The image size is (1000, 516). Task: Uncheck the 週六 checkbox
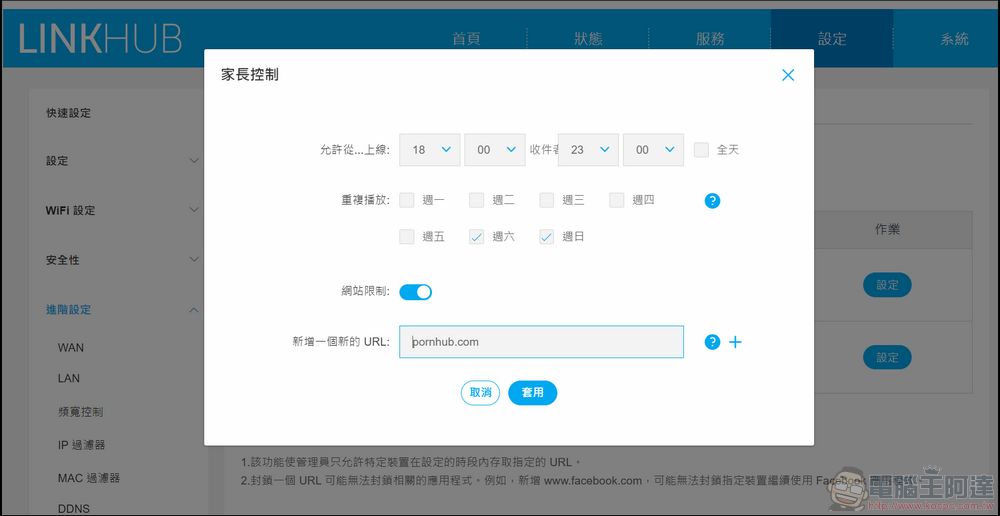477,237
